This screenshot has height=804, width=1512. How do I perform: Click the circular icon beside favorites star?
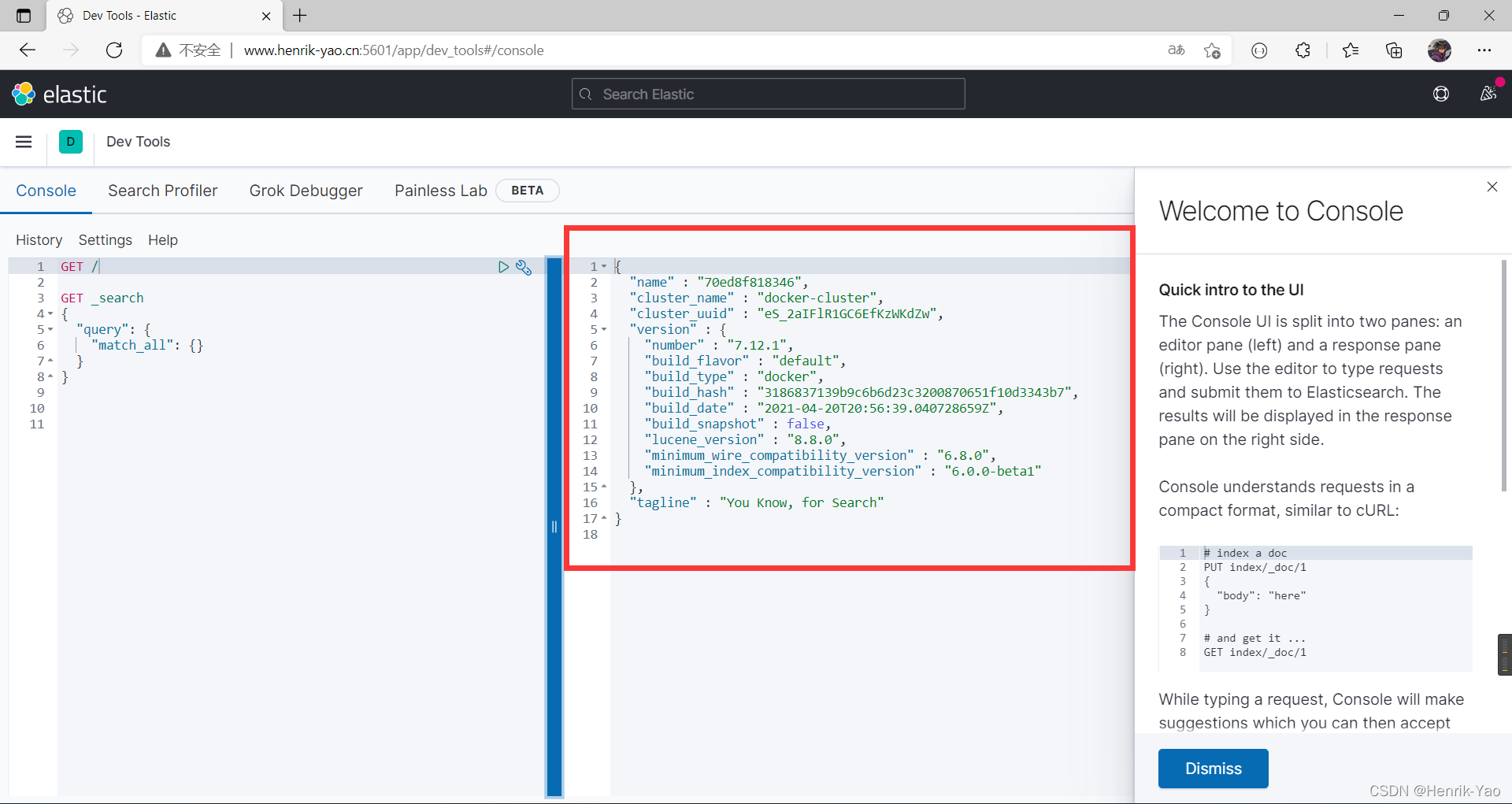click(1259, 50)
